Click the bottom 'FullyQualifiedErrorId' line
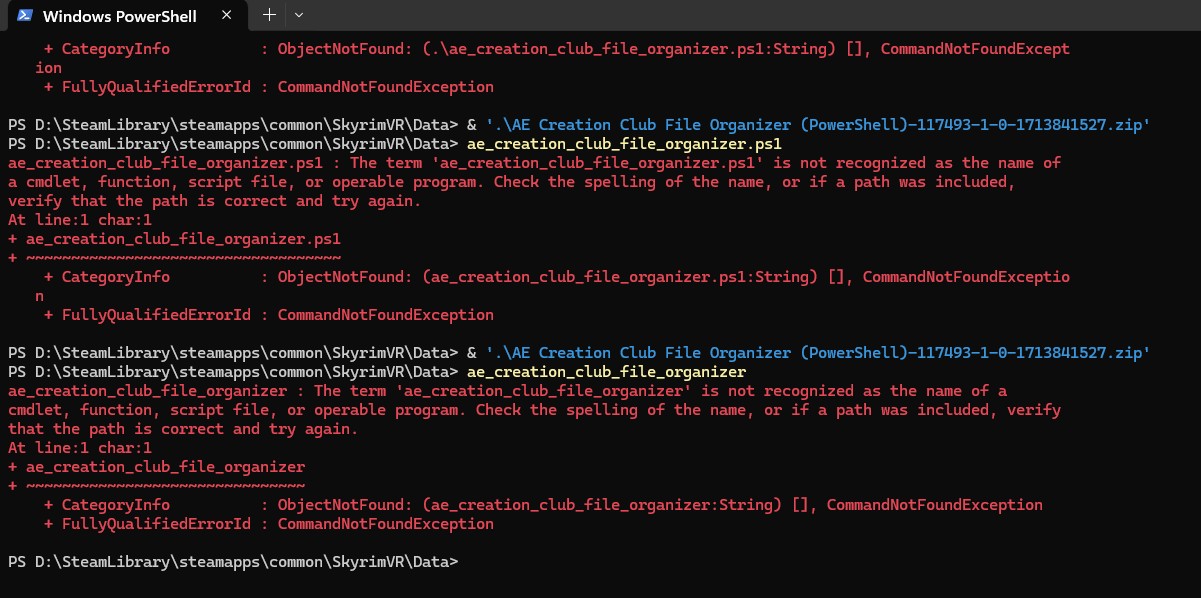This screenshot has height=598, width=1201. pos(269,524)
